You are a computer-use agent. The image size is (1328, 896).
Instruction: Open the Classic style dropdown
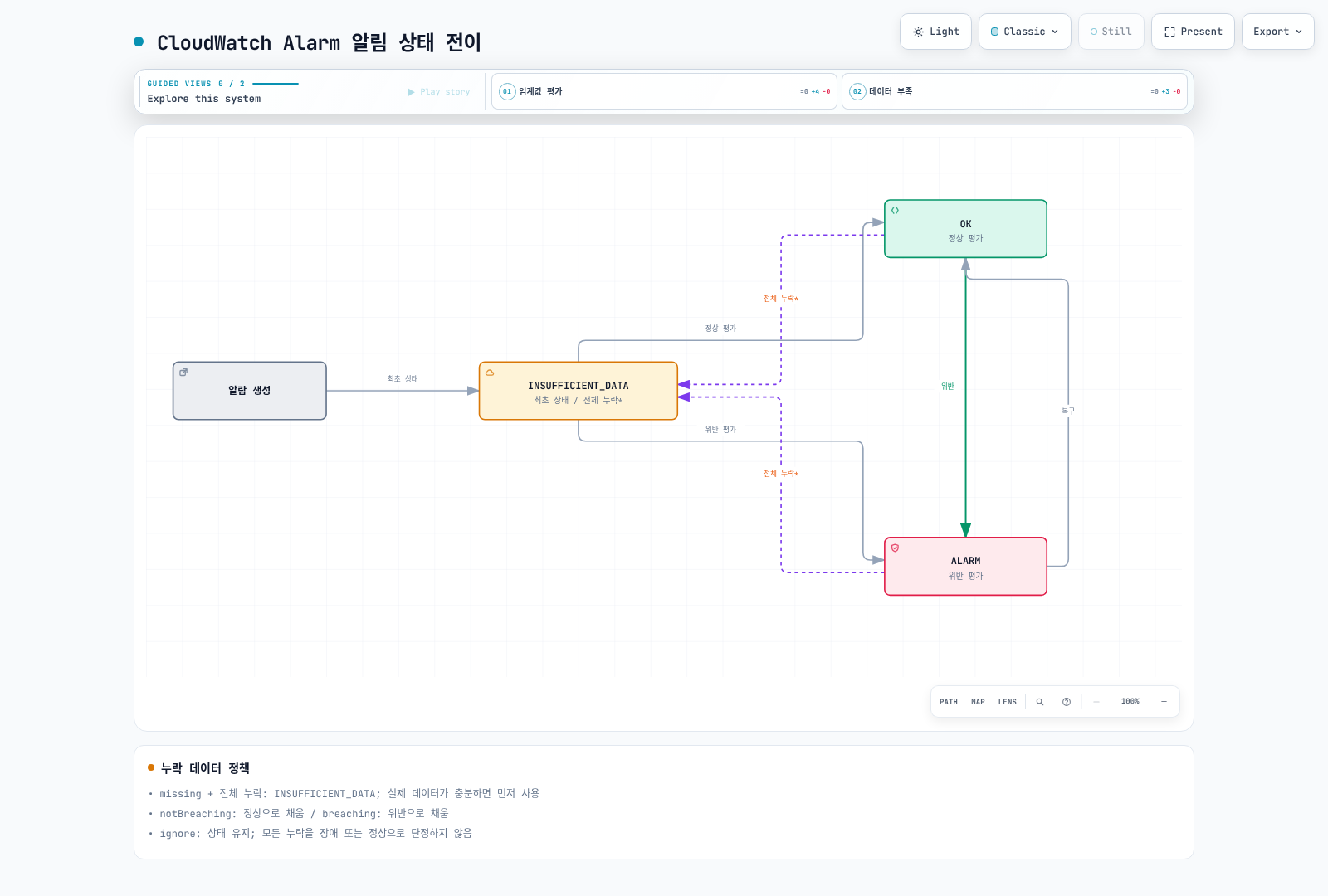[x=1024, y=32]
